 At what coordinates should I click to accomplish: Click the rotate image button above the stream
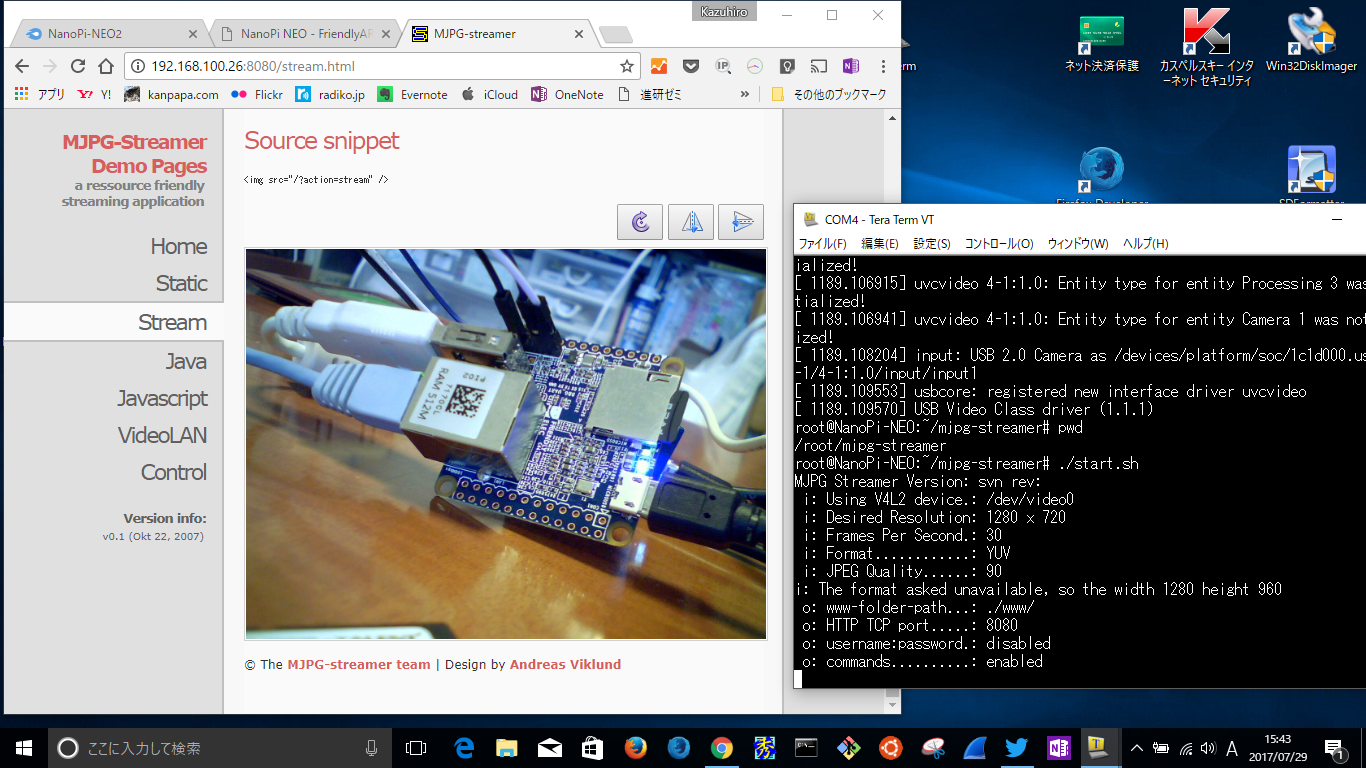pyautogui.click(x=641, y=222)
